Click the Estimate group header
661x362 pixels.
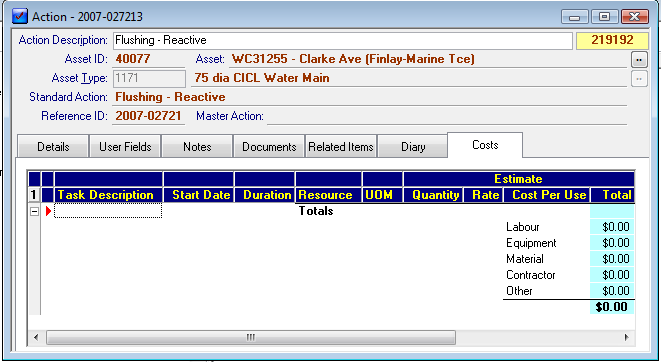(x=519, y=179)
